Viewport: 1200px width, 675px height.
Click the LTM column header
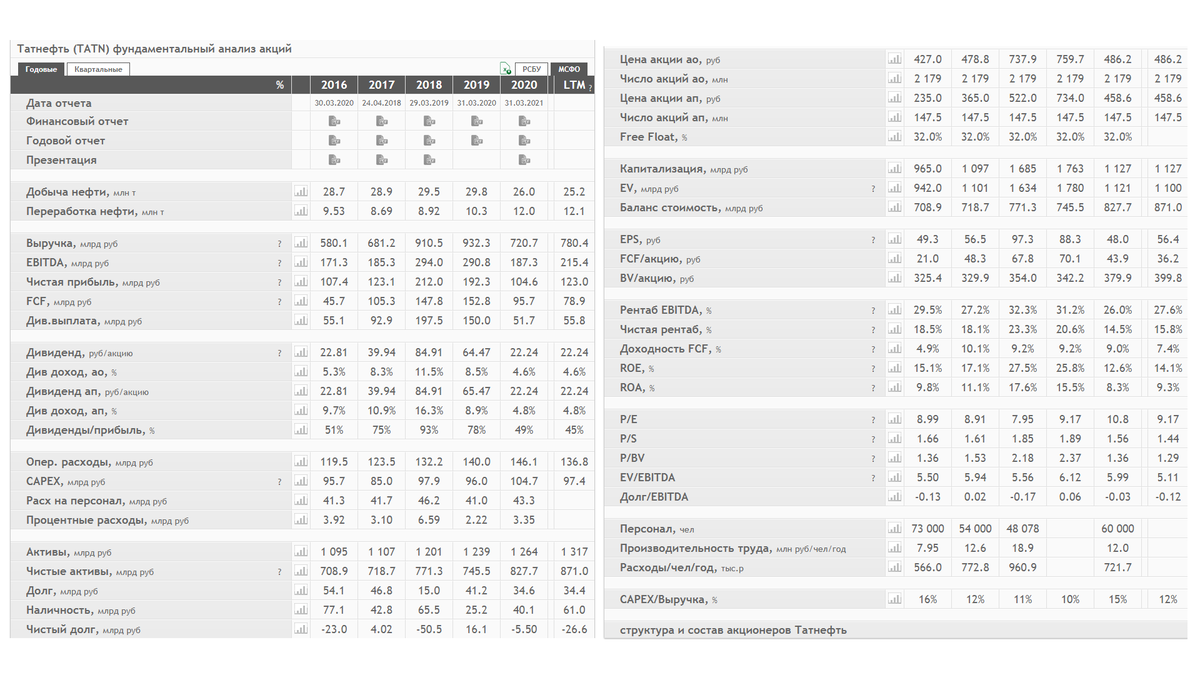click(x=573, y=85)
